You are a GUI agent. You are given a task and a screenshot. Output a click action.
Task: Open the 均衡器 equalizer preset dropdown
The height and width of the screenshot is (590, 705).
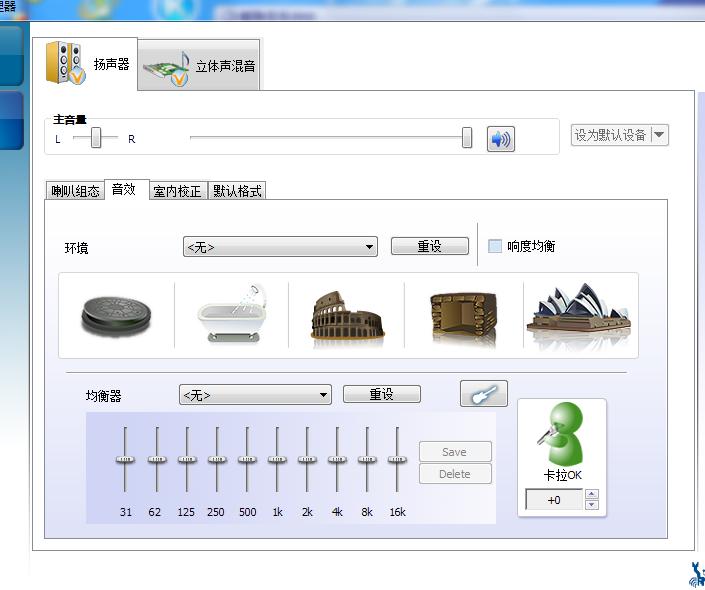tap(255, 395)
